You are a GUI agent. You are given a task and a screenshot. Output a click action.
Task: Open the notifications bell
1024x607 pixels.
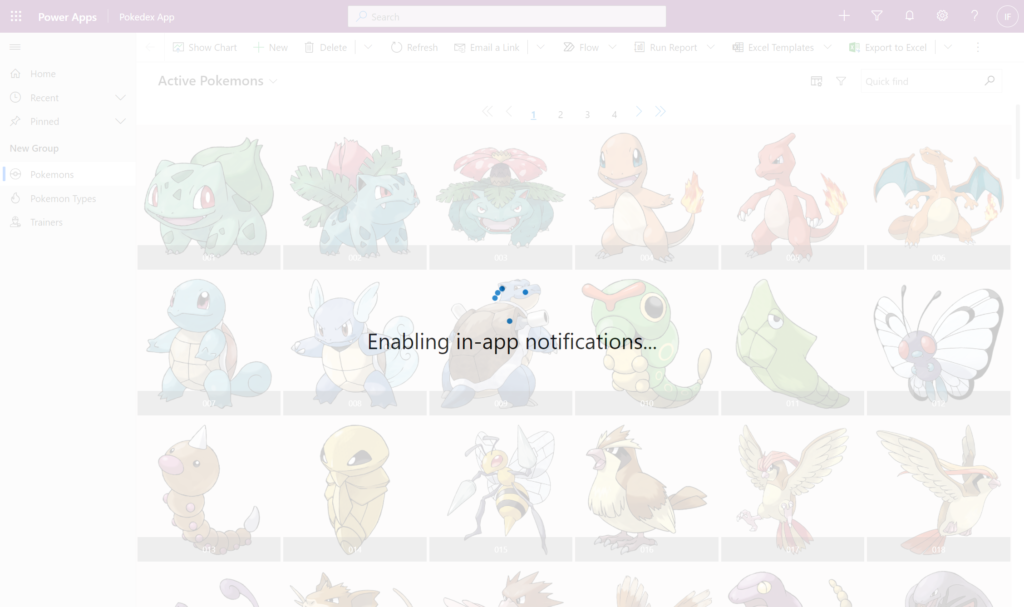click(909, 16)
